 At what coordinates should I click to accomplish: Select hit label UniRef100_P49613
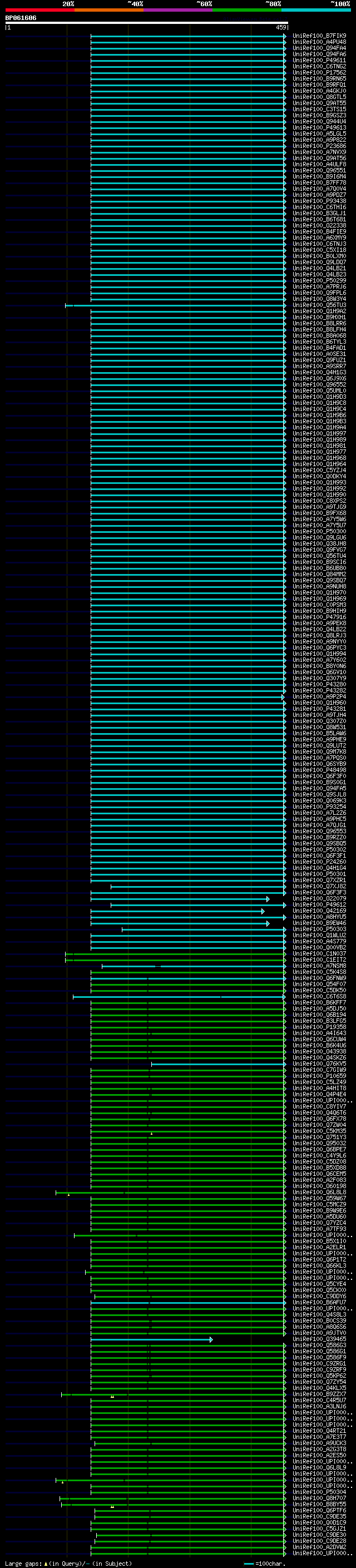pos(319,128)
